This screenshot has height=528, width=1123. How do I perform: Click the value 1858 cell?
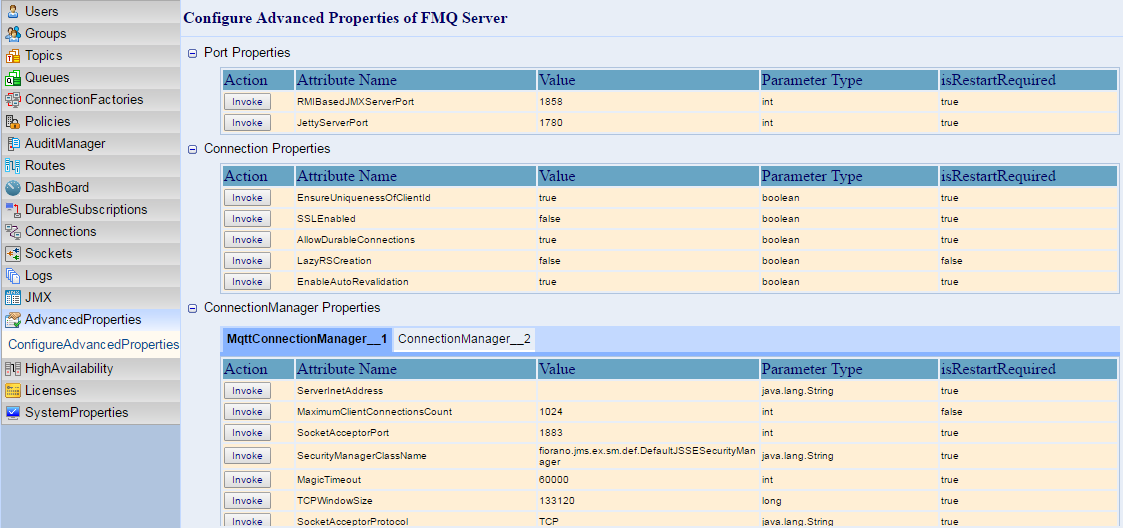(648, 102)
